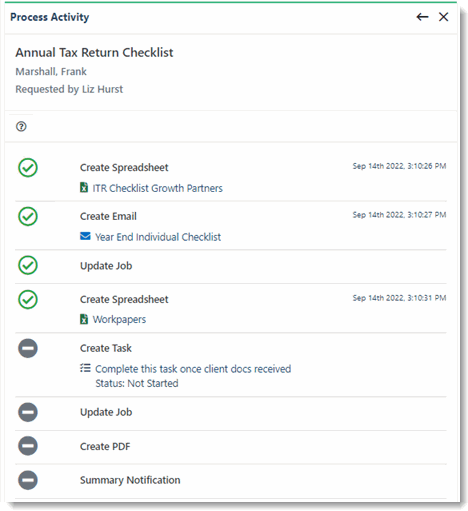Viewport: 468px width, 511px height.
Task: Click green check icon beside Create Email
Action: 28,216
